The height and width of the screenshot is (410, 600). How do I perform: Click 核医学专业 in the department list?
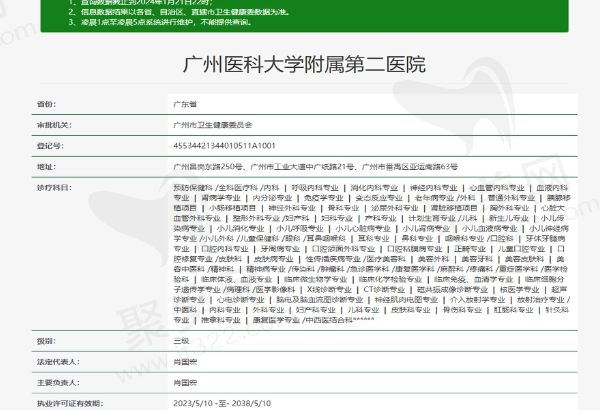[519, 290]
